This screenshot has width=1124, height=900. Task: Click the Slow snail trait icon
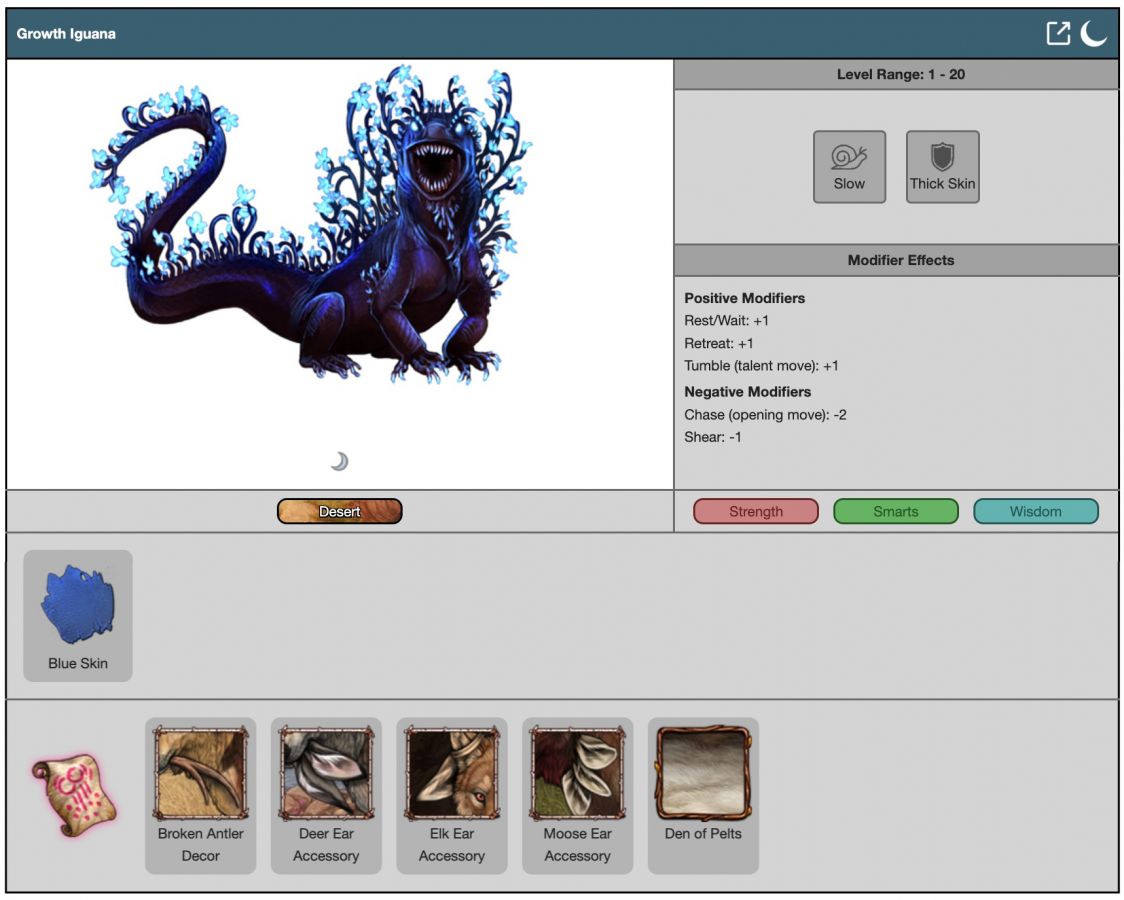pos(849,166)
